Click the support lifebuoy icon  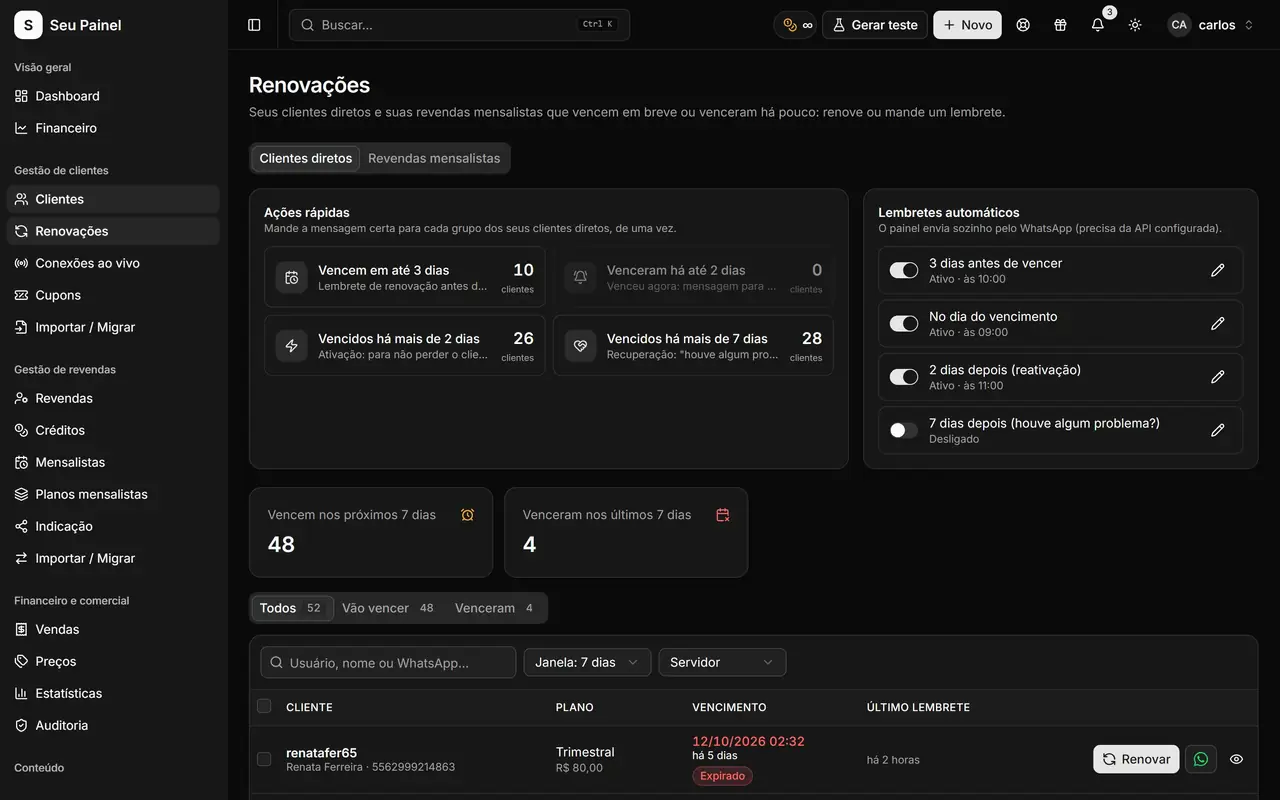pyautogui.click(x=1023, y=25)
